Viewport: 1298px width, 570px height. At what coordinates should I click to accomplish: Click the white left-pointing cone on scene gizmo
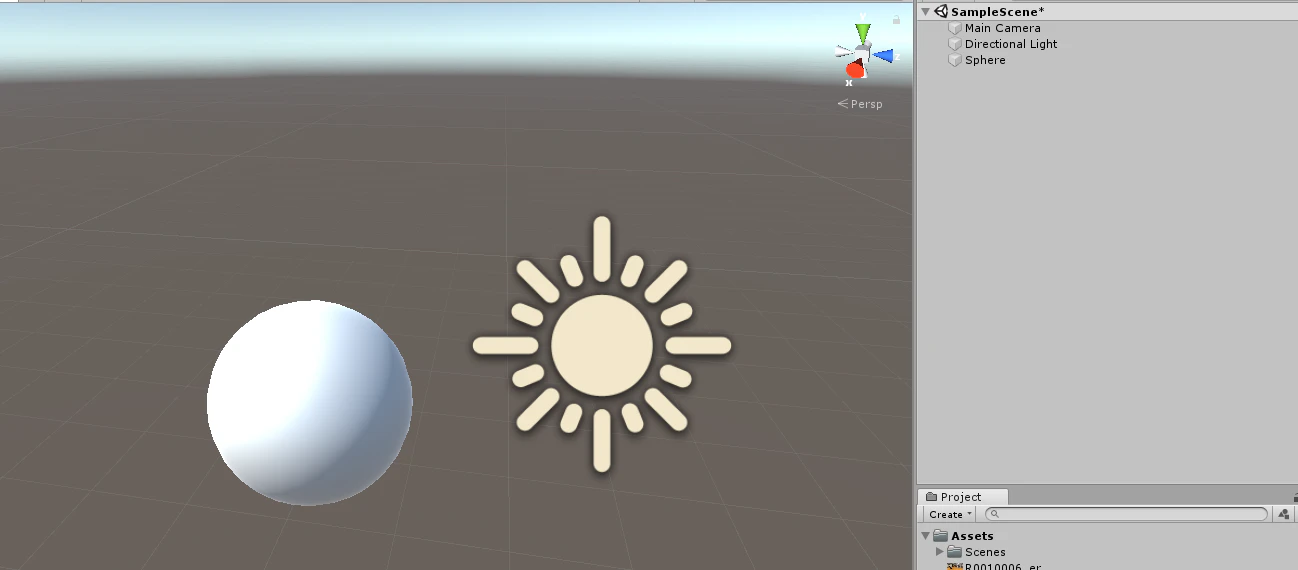click(x=844, y=50)
